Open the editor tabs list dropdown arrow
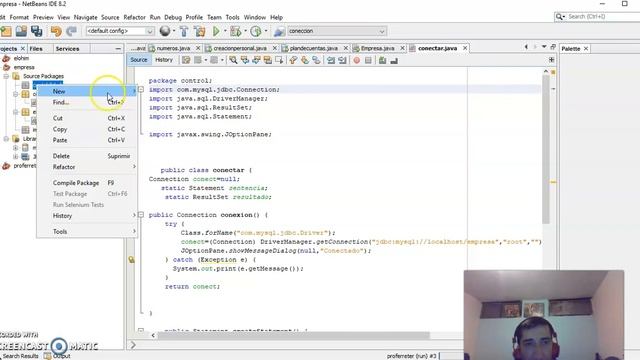 click(544, 47)
